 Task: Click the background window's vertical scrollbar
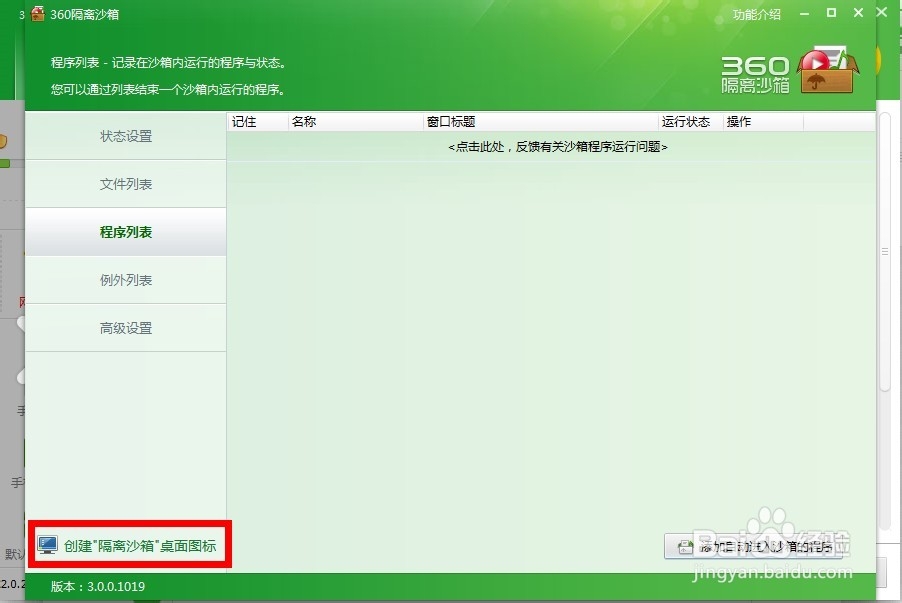pyautogui.click(x=885, y=253)
